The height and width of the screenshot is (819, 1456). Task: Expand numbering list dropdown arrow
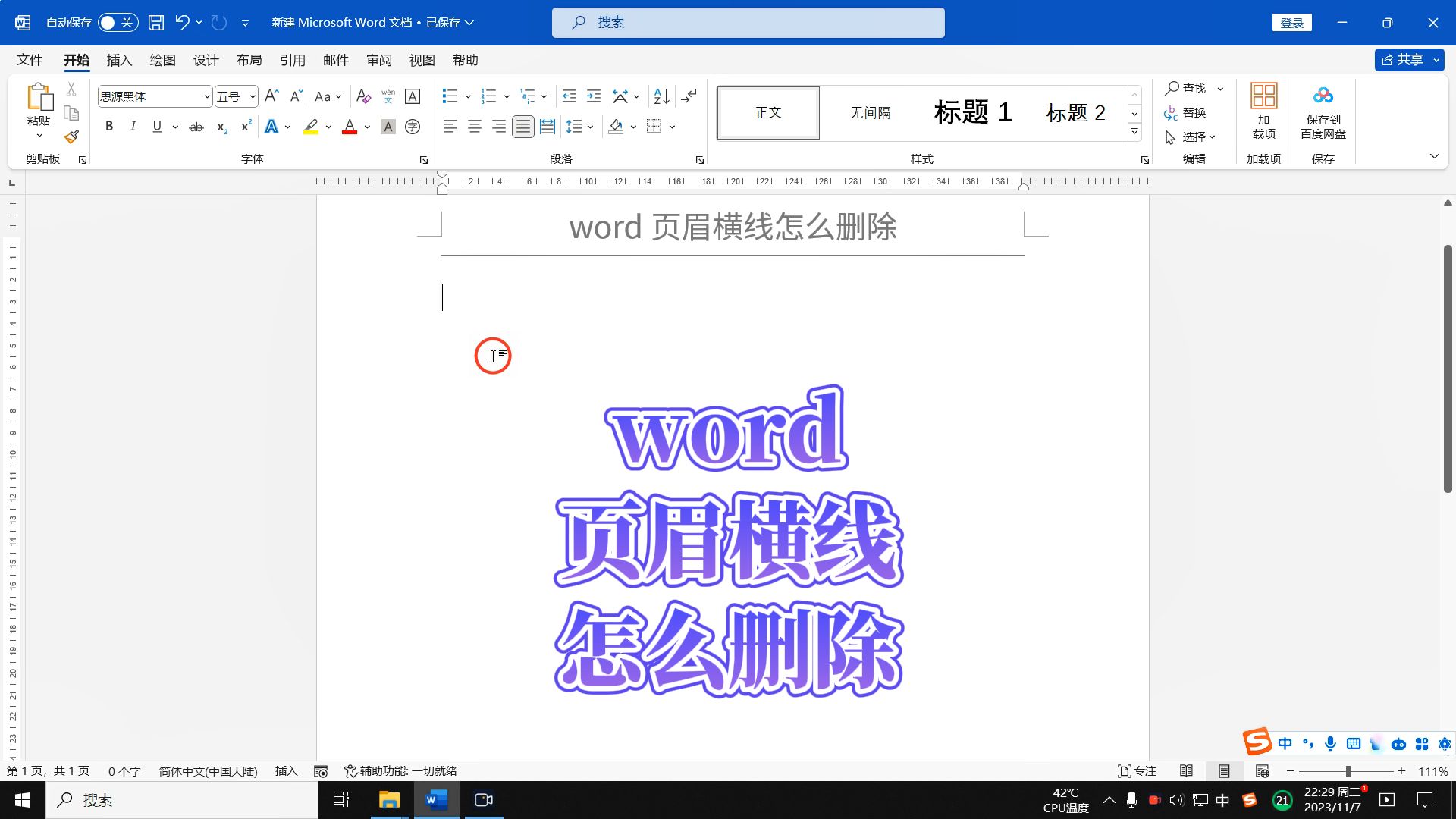click(507, 96)
